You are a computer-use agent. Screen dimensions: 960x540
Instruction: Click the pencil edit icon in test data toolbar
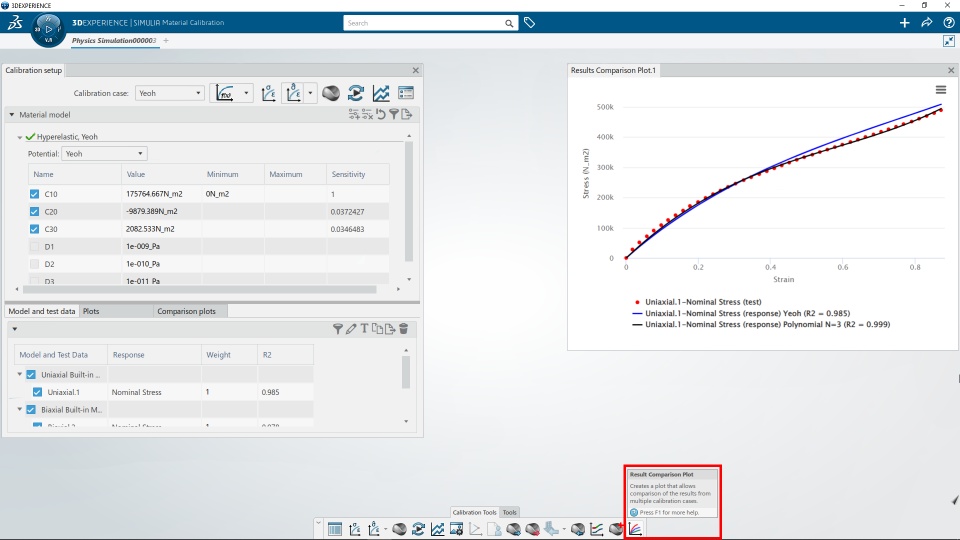tap(351, 329)
